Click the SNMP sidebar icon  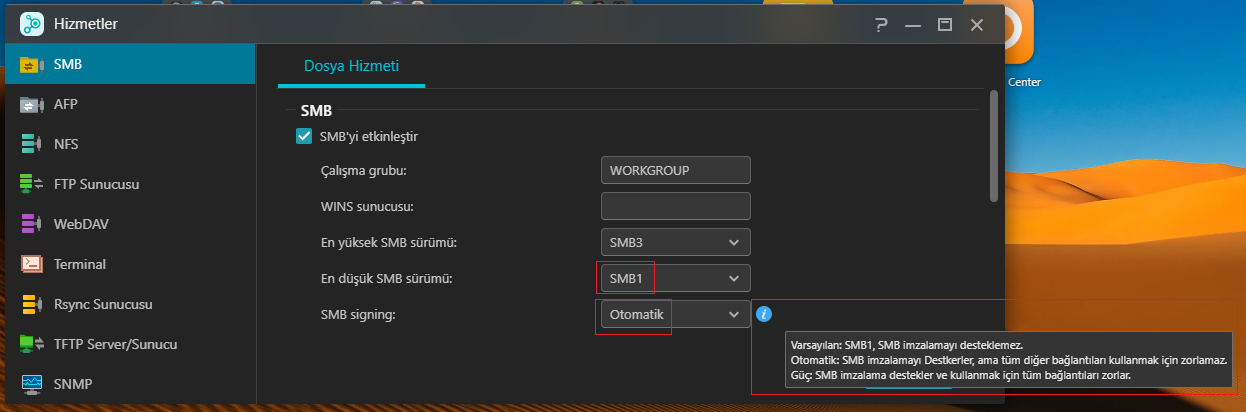31,384
